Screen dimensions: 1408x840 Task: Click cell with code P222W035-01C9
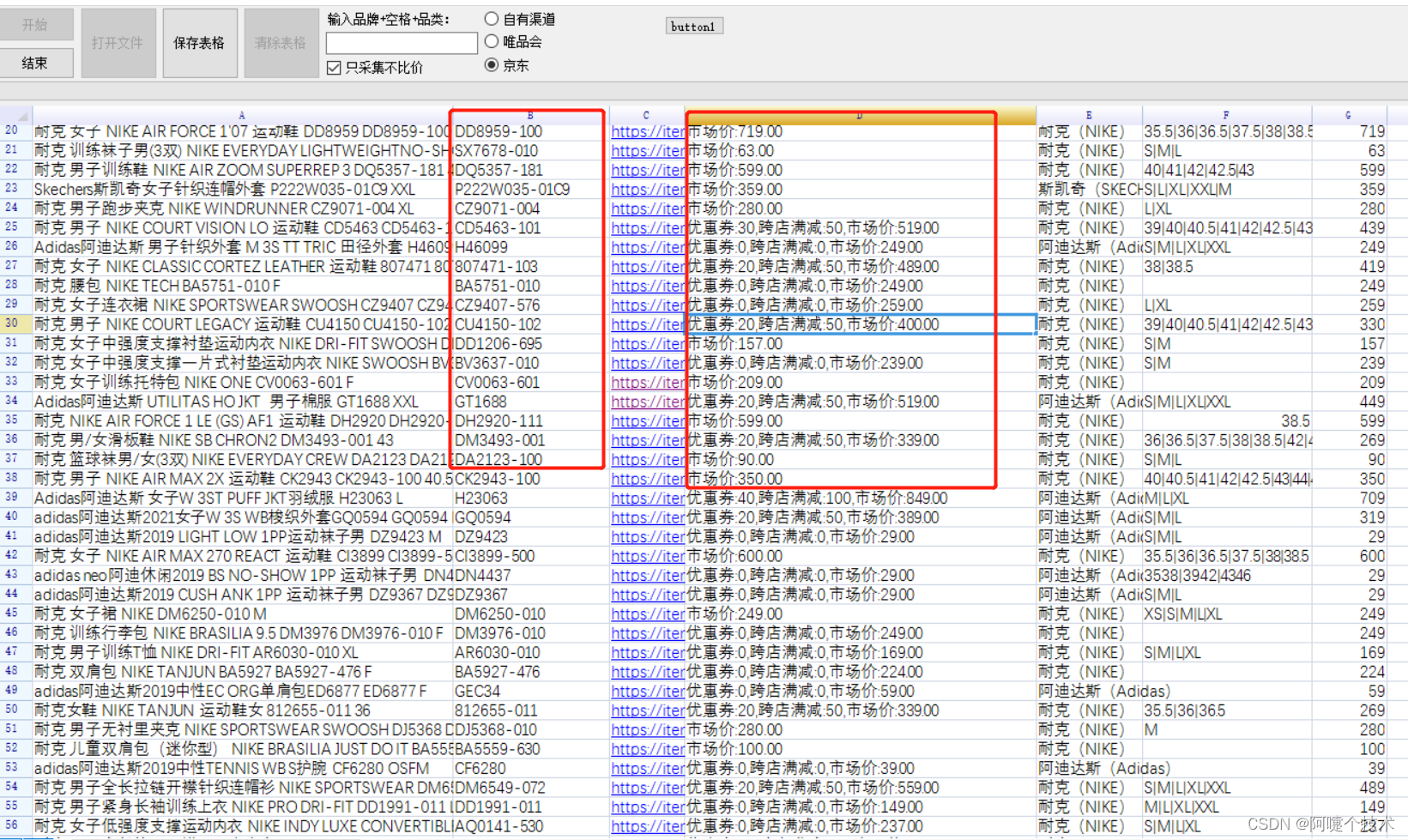530,190
